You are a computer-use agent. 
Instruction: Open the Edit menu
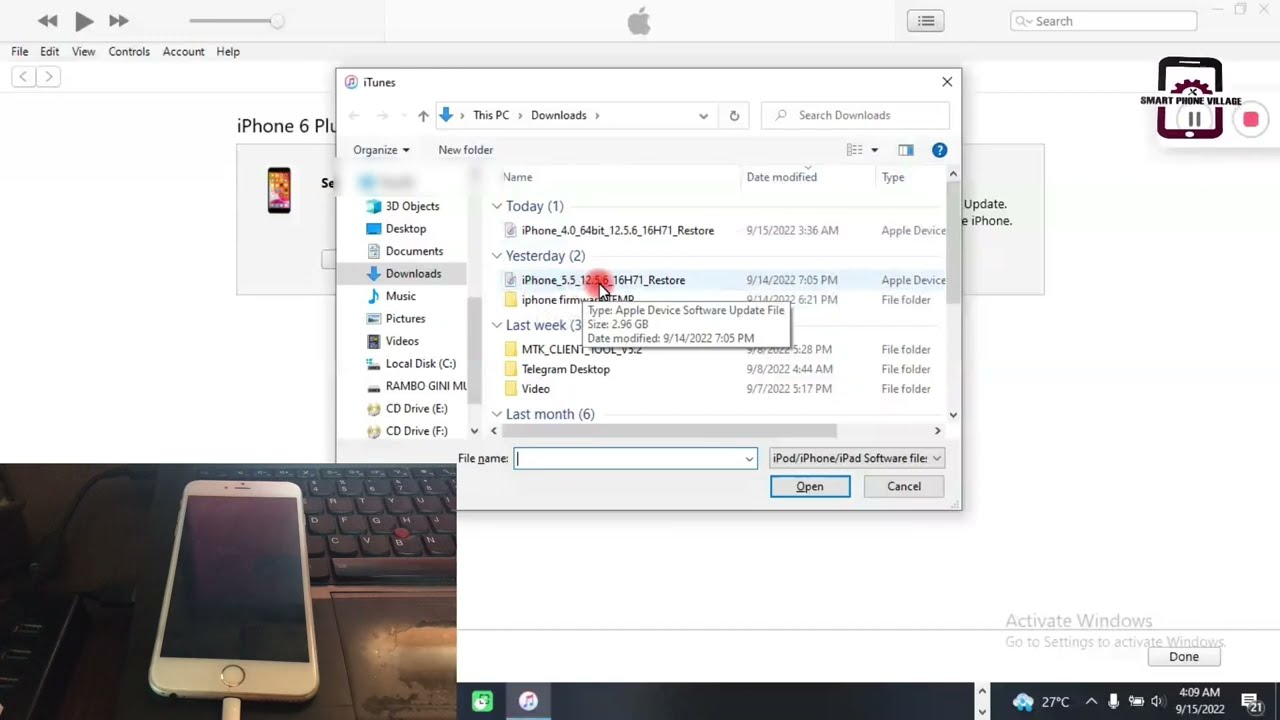(50, 52)
